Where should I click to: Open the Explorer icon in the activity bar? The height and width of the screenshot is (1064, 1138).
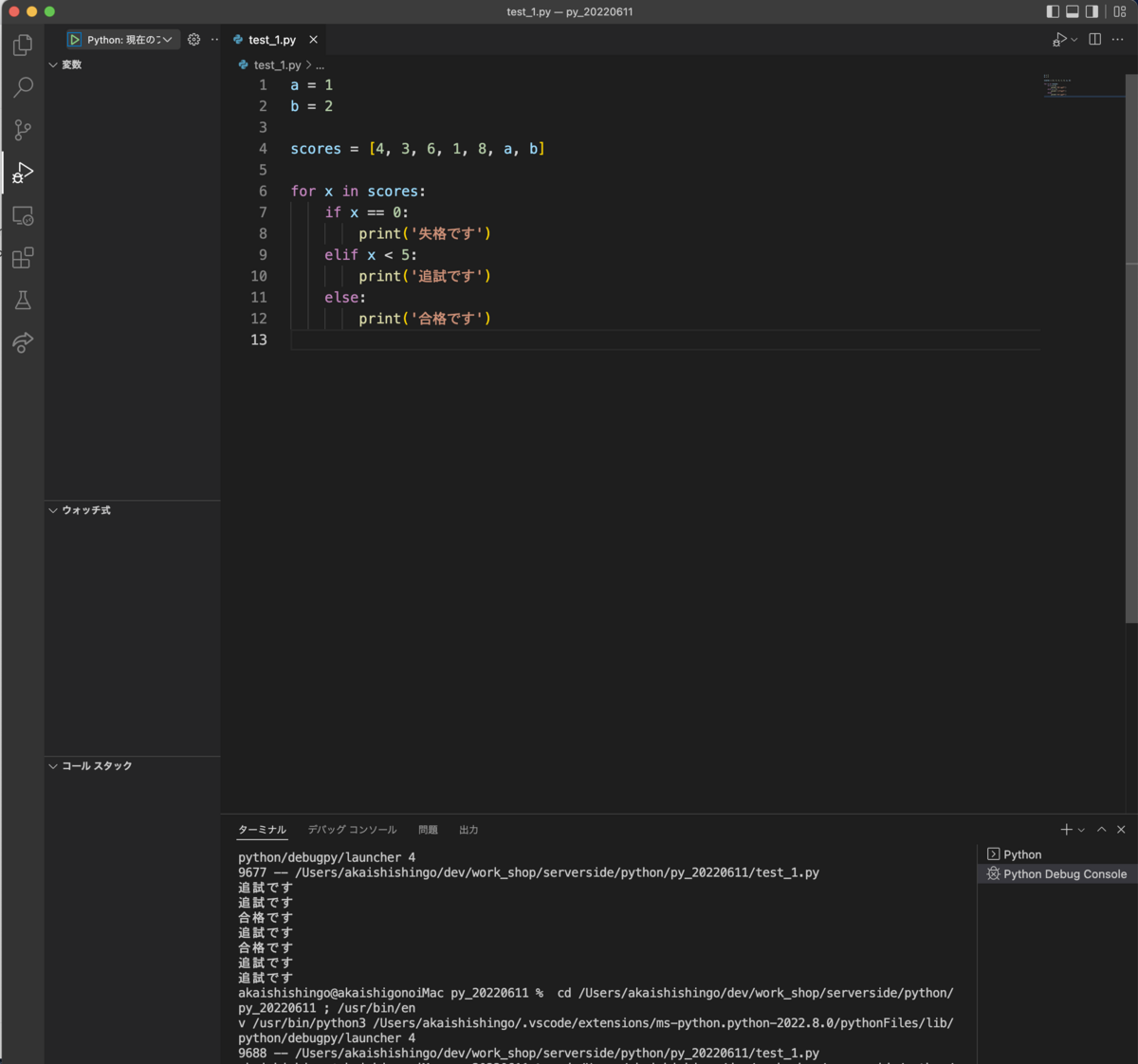[22, 45]
